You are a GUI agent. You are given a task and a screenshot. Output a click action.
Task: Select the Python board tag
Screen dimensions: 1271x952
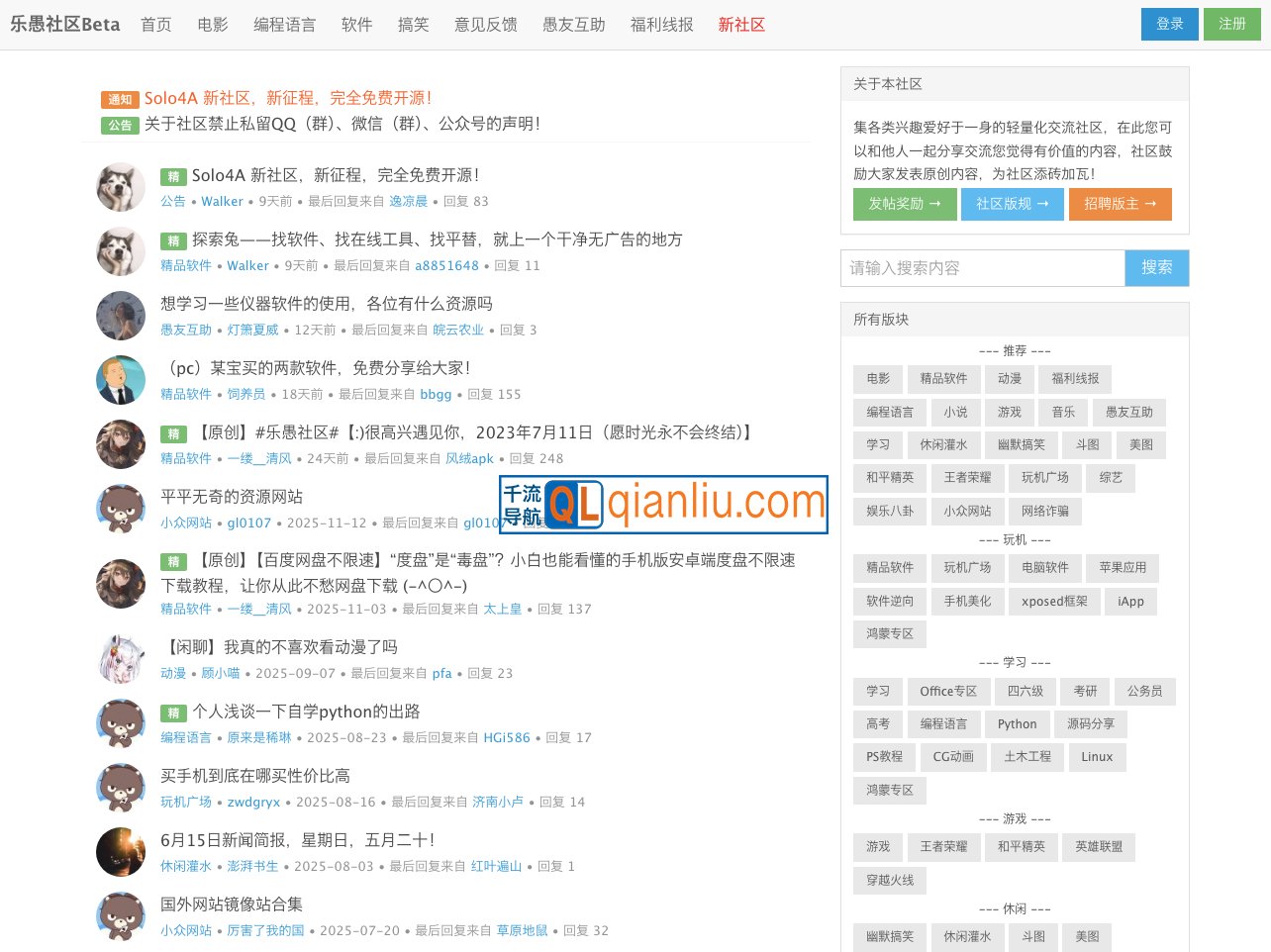(1017, 724)
